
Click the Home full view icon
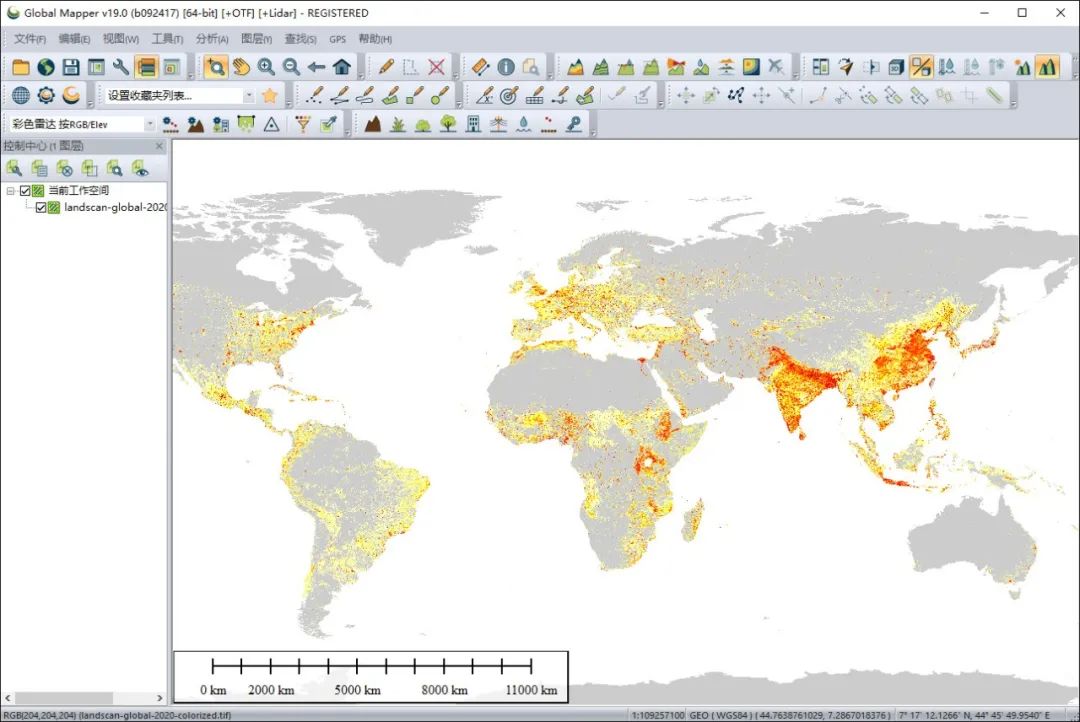[x=342, y=67]
